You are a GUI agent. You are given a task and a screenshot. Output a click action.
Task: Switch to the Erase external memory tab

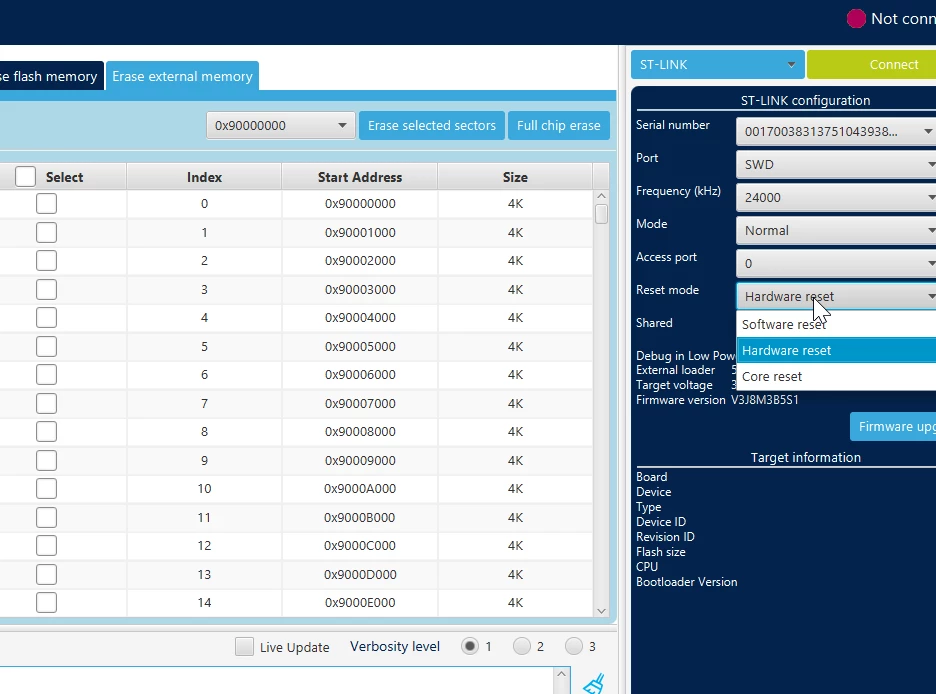click(x=182, y=76)
